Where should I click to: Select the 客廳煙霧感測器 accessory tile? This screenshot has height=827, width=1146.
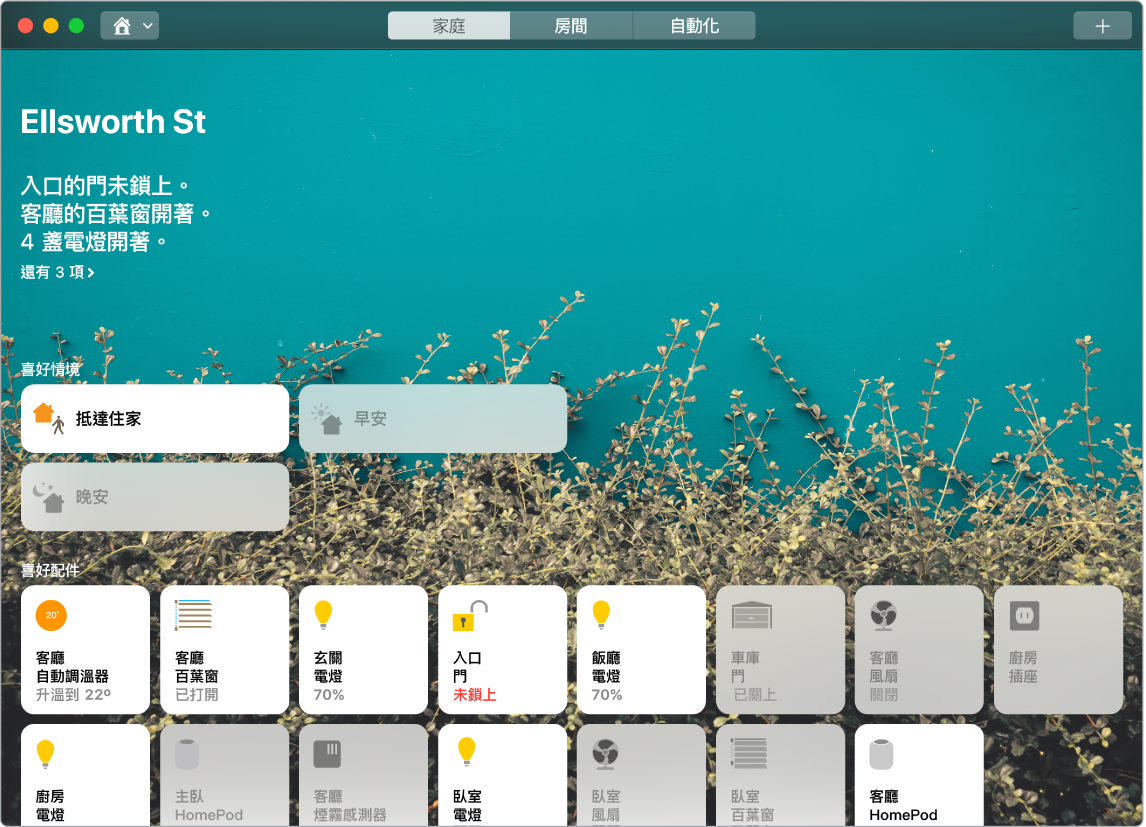pyautogui.click(x=363, y=775)
